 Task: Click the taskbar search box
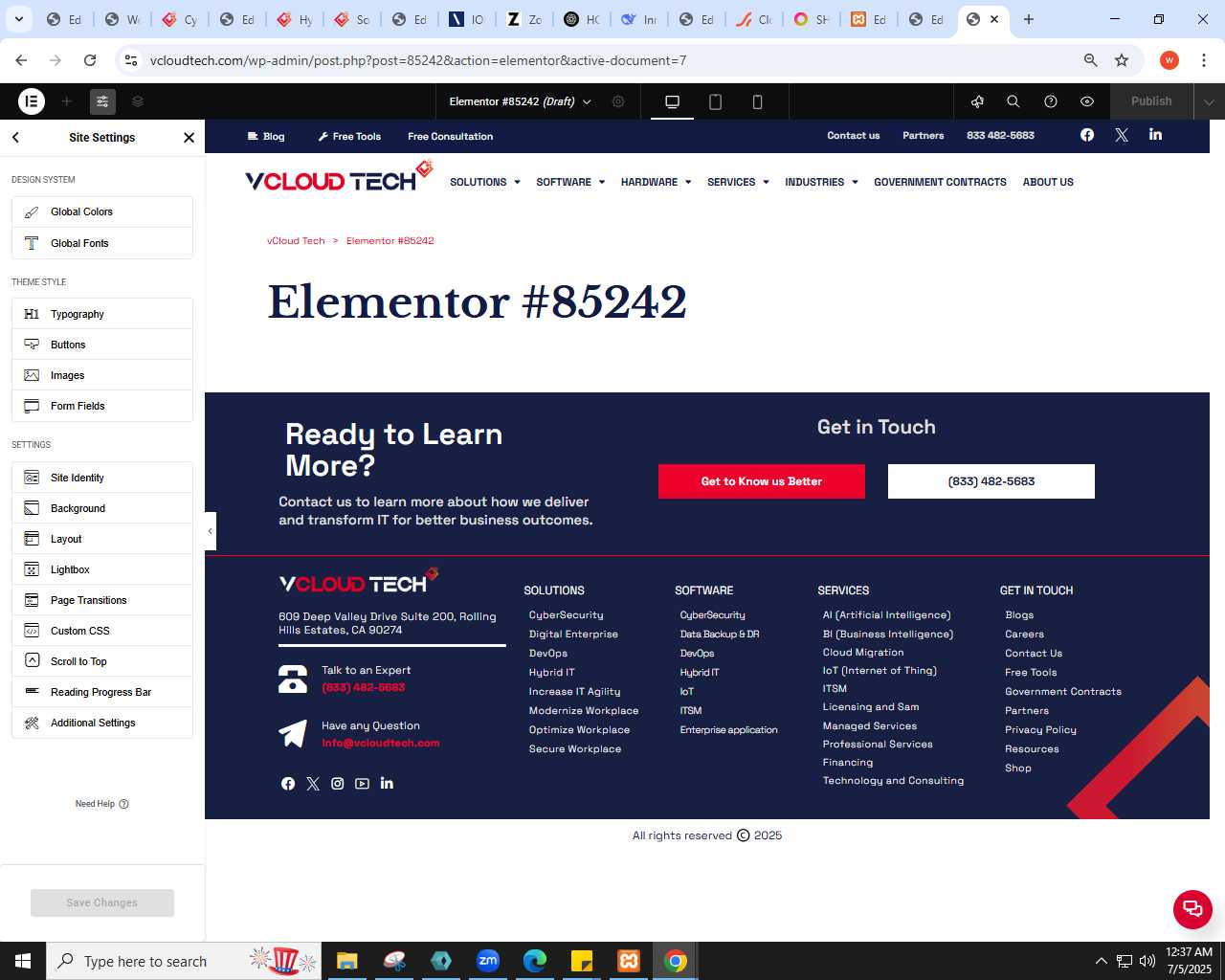click(x=182, y=961)
